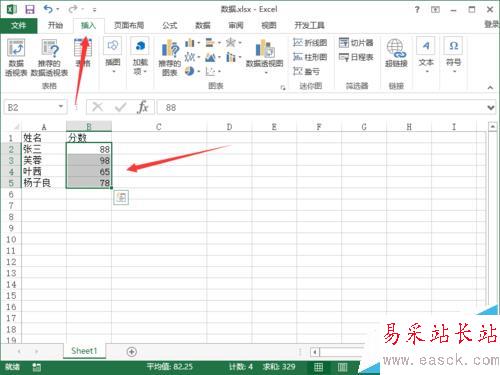The height and width of the screenshot is (375, 500).
Task: Click the vertical scrollbar up arrow
Action: pyautogui.click(x=492, y=127)
